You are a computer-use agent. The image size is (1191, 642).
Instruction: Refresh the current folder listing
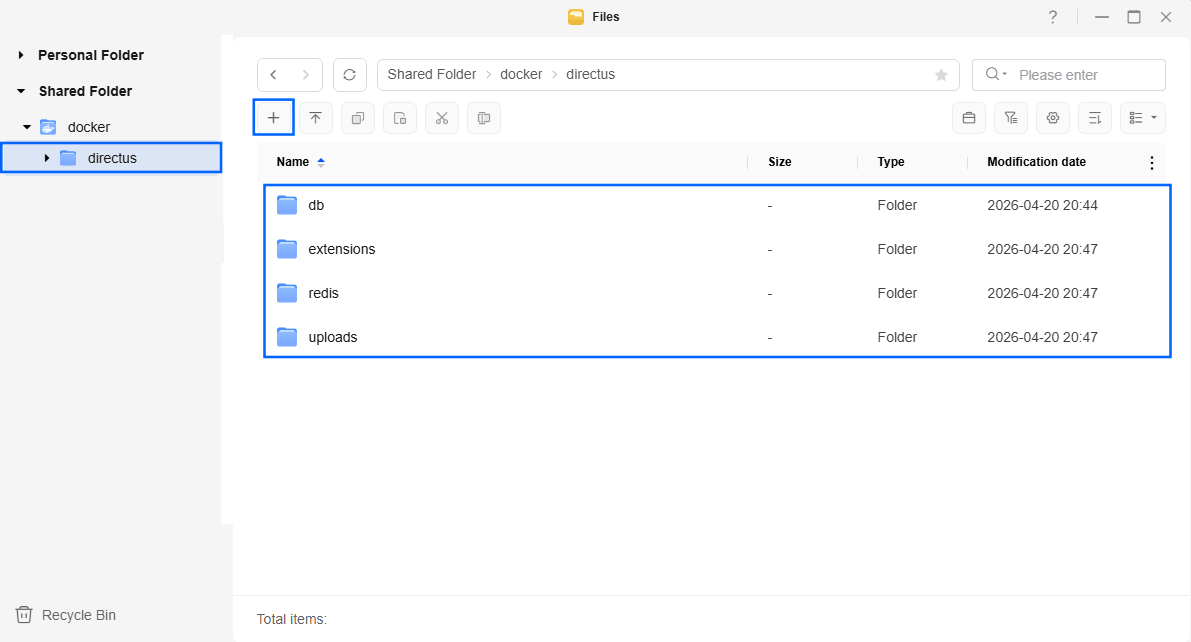349,75
